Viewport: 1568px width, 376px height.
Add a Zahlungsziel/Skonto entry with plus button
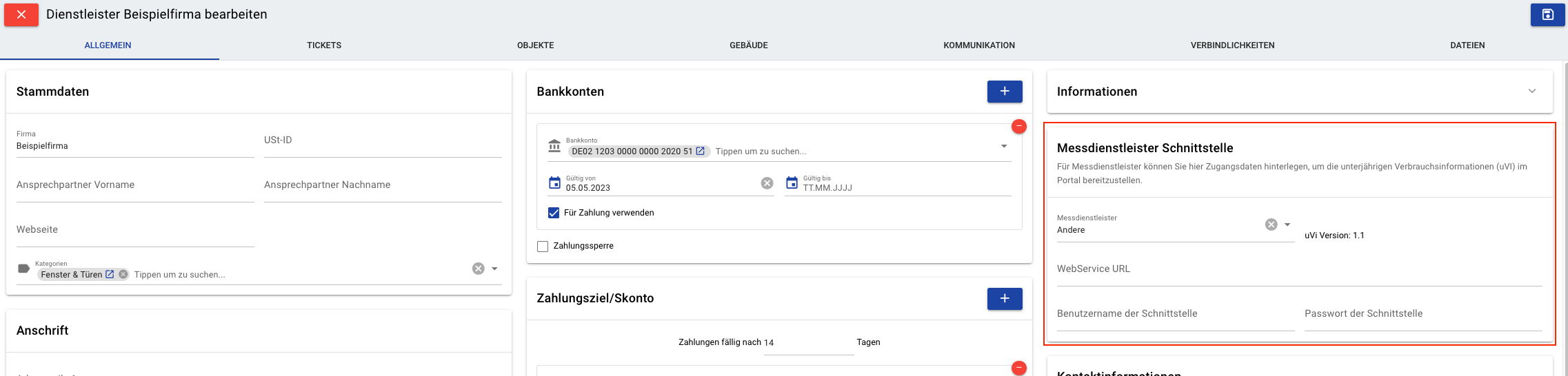[x=1005, y=299]
